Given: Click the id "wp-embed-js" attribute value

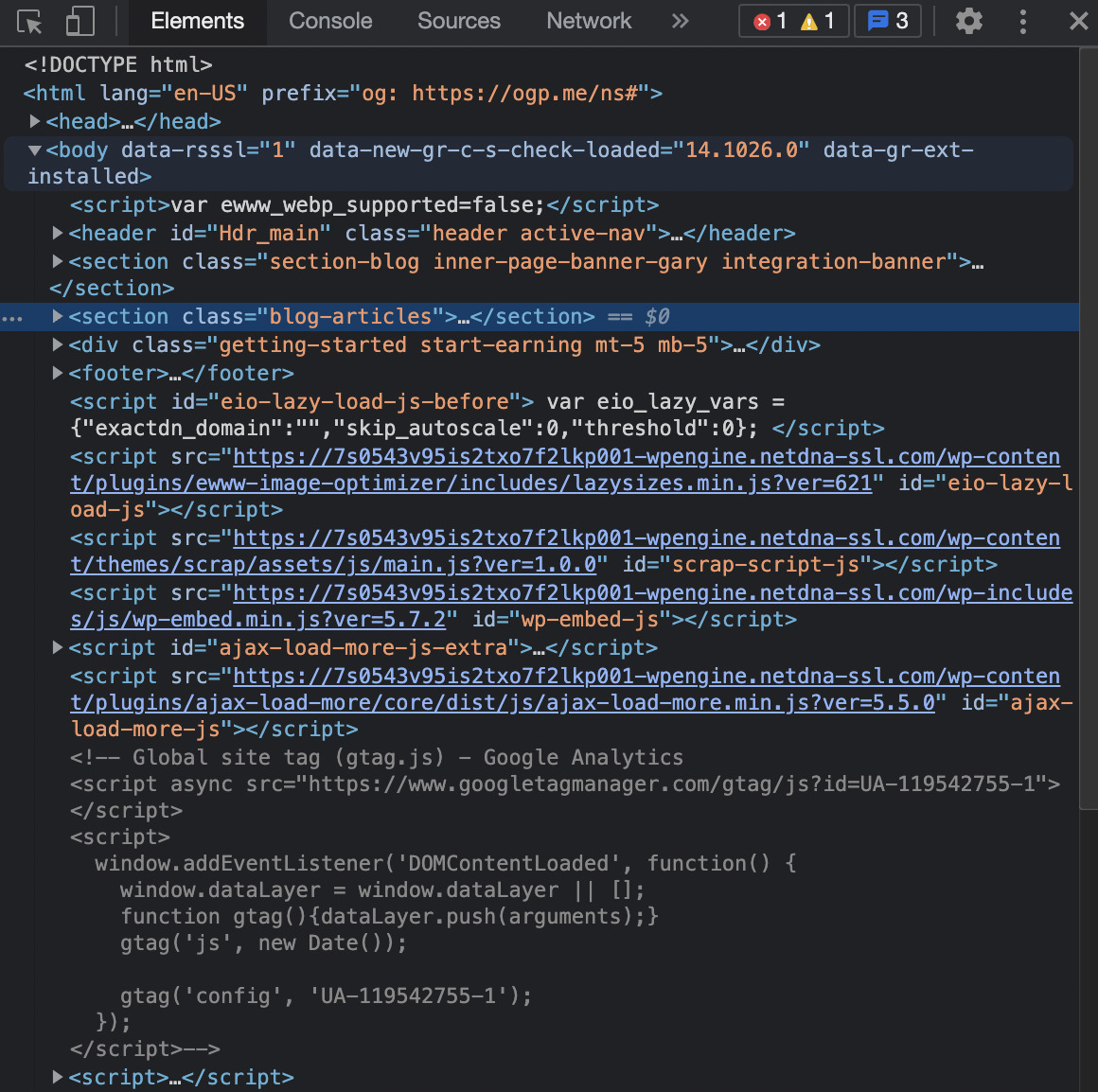Looking at the screenshot, I should 590,619.
